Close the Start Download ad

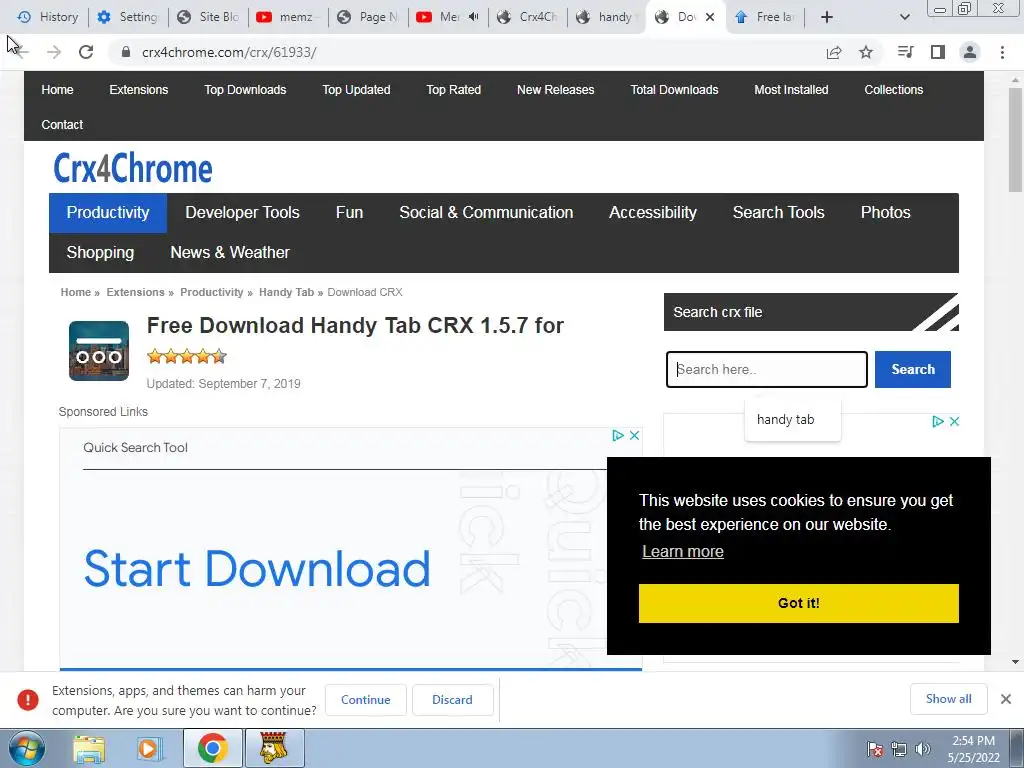[634, 435]
